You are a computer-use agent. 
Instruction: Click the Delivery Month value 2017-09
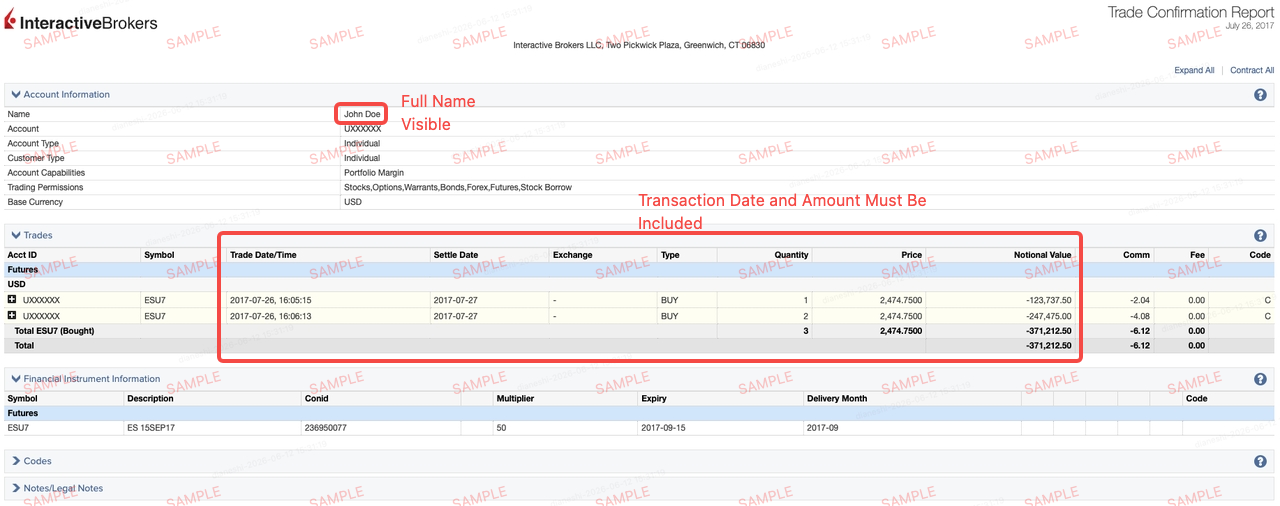[x=822, y=427]
